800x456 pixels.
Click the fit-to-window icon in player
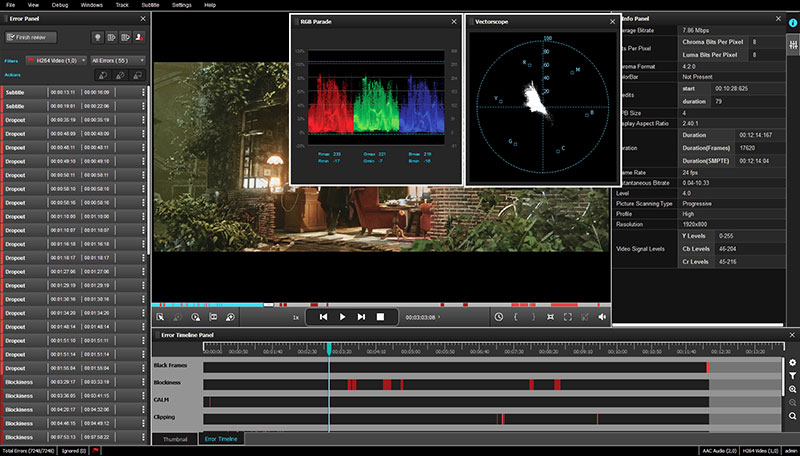click(x=551, y=317)
